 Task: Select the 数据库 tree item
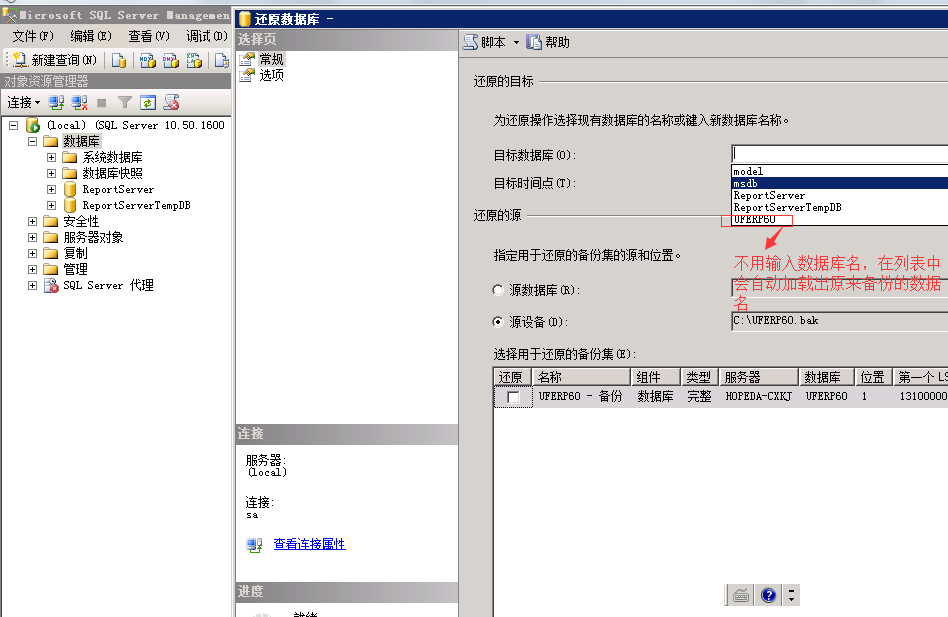[x=81, y=141]
